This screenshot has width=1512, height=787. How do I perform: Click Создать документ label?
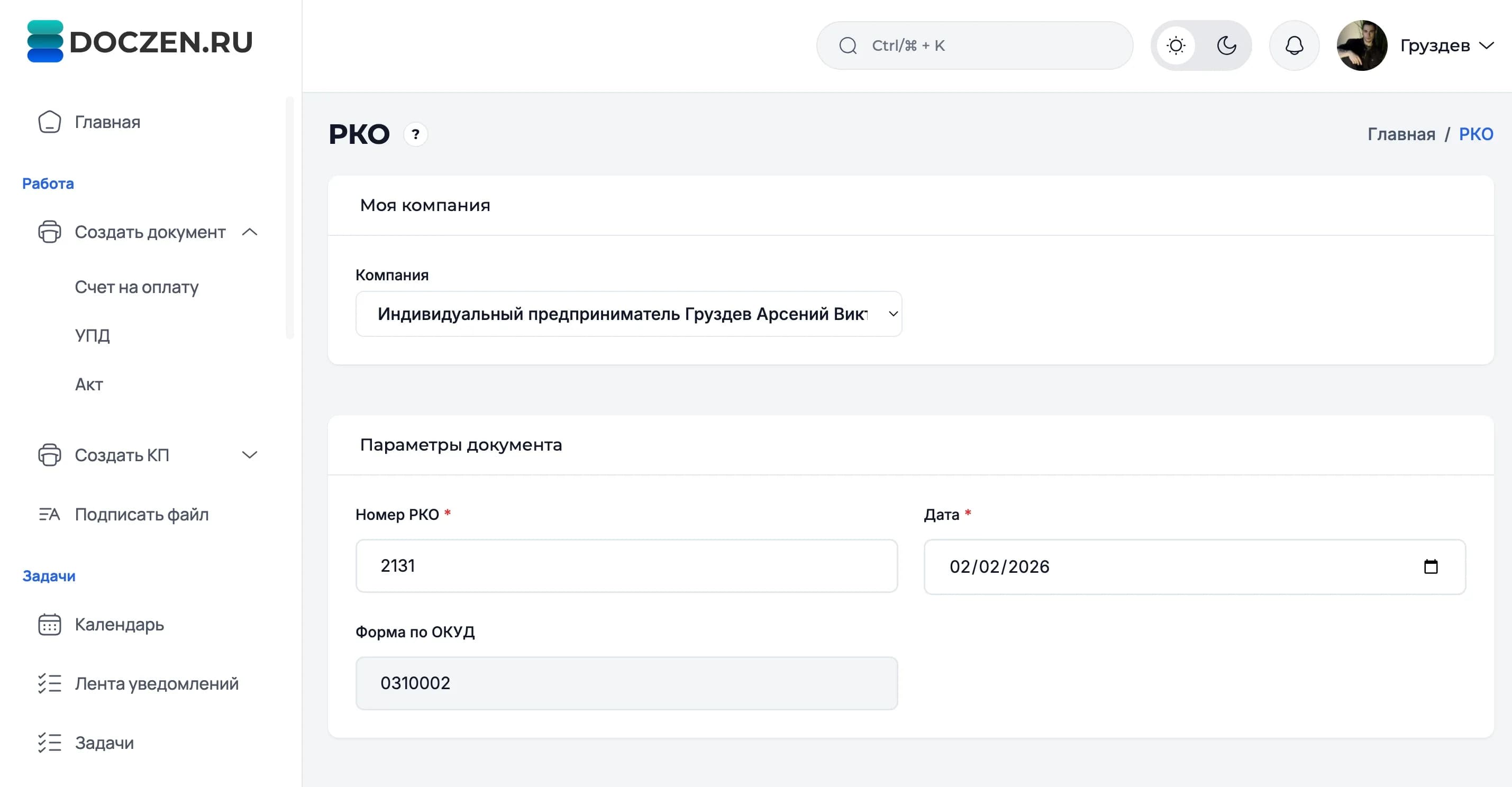(150, 232)
